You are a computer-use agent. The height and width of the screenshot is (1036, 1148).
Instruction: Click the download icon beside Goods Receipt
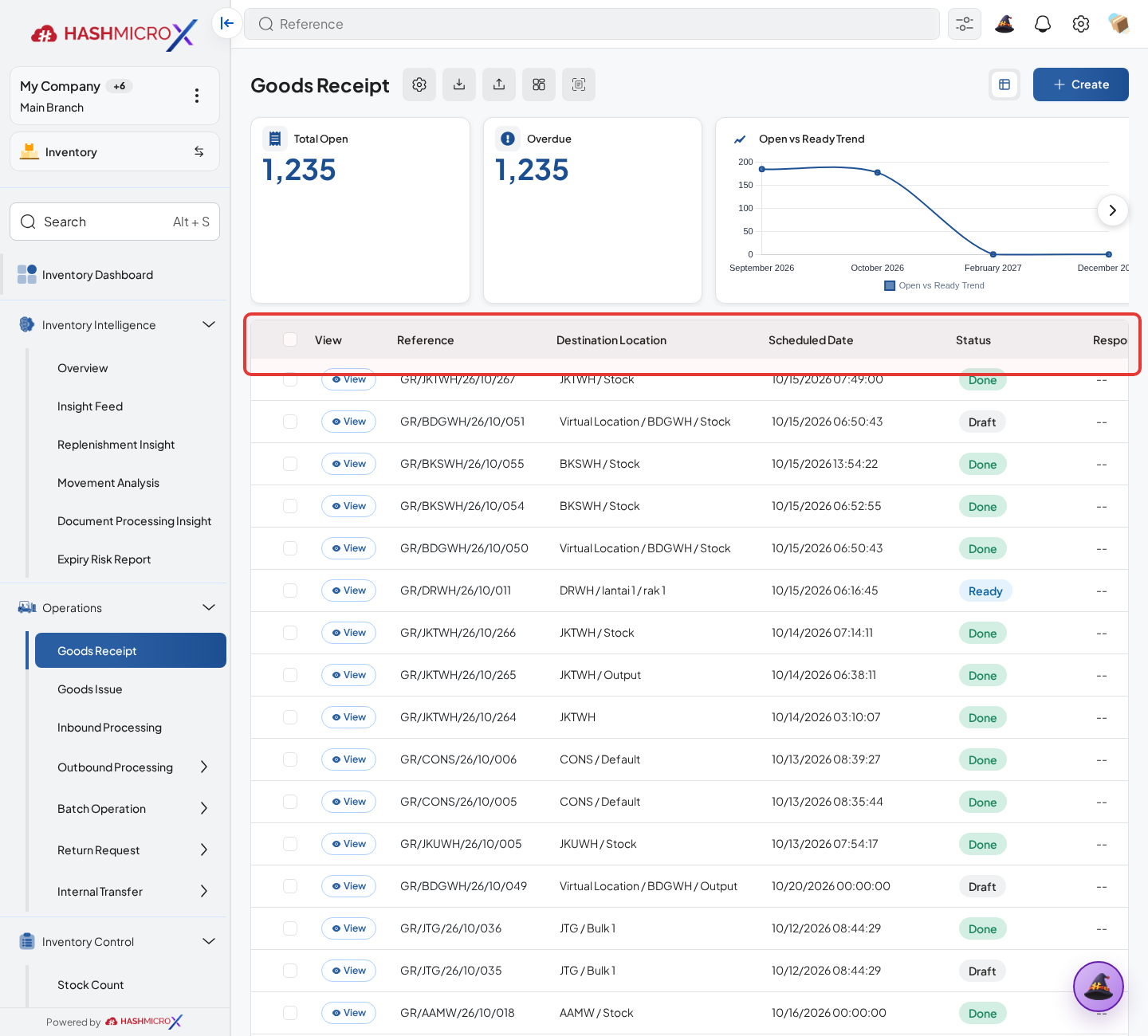coord(459,84)
